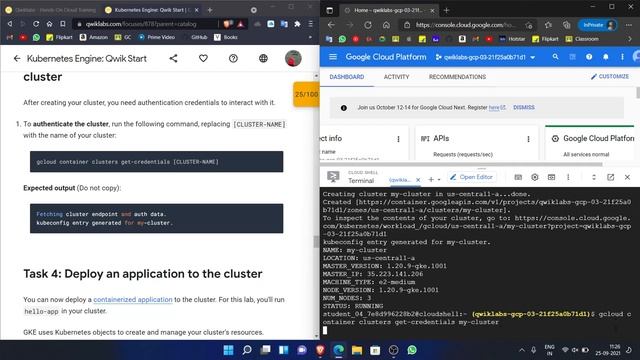Click the lab page vertical scrollbar thumb

pyautogui.click(x=316, y=242)
